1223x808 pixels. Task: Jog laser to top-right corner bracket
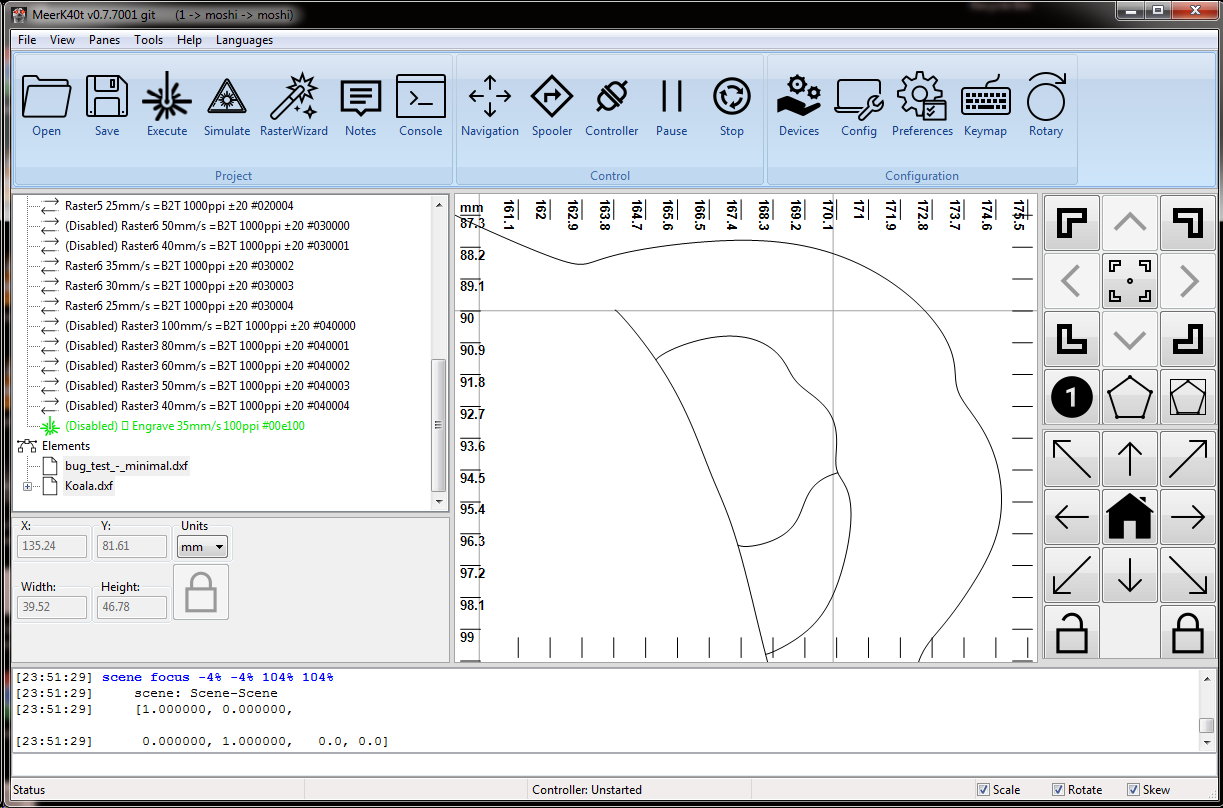pyautogui.click(x=1188, y=223)
